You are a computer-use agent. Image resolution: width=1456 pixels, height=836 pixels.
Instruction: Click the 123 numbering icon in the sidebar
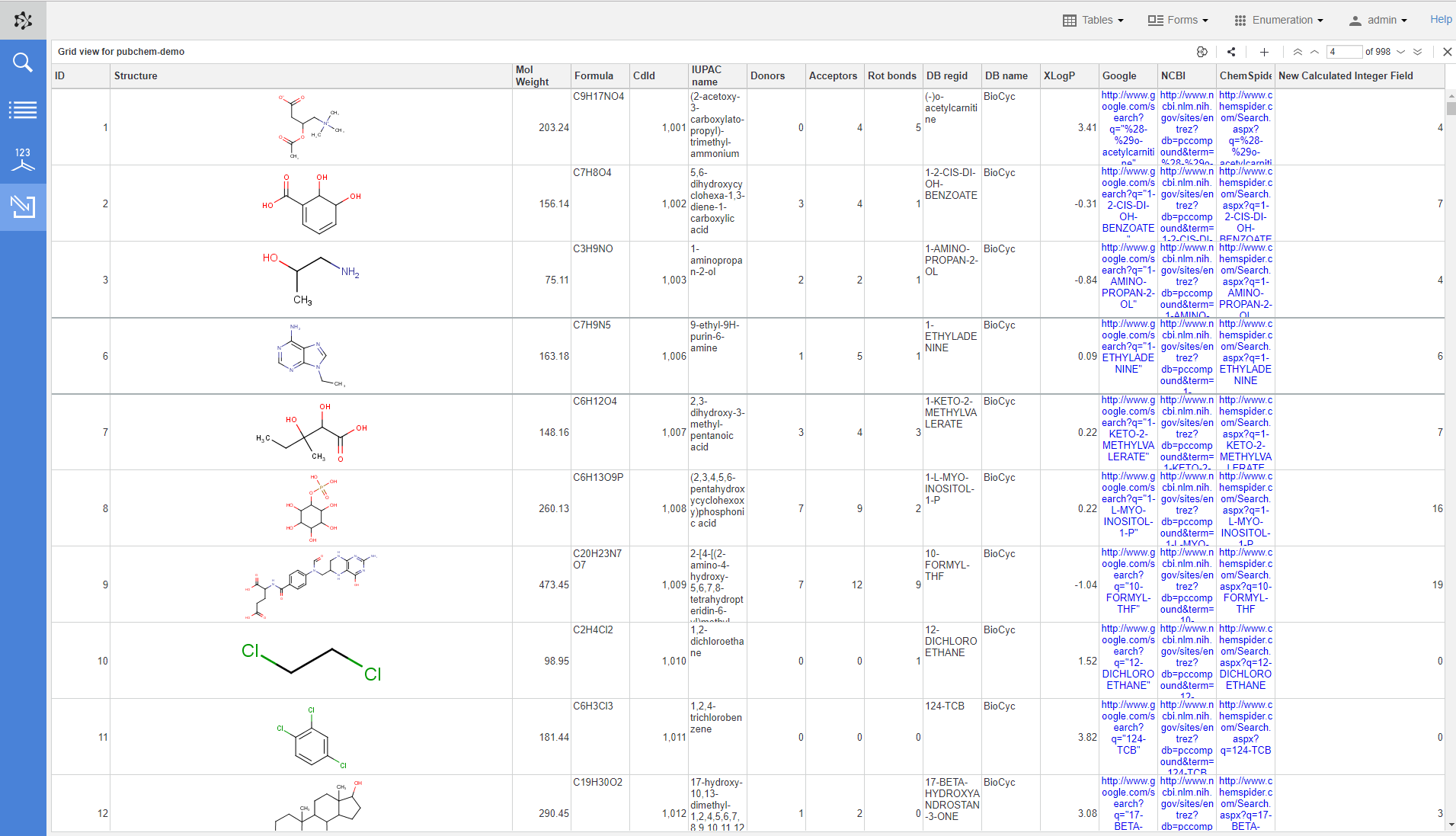pyautogui.click(x=23, y=159)
